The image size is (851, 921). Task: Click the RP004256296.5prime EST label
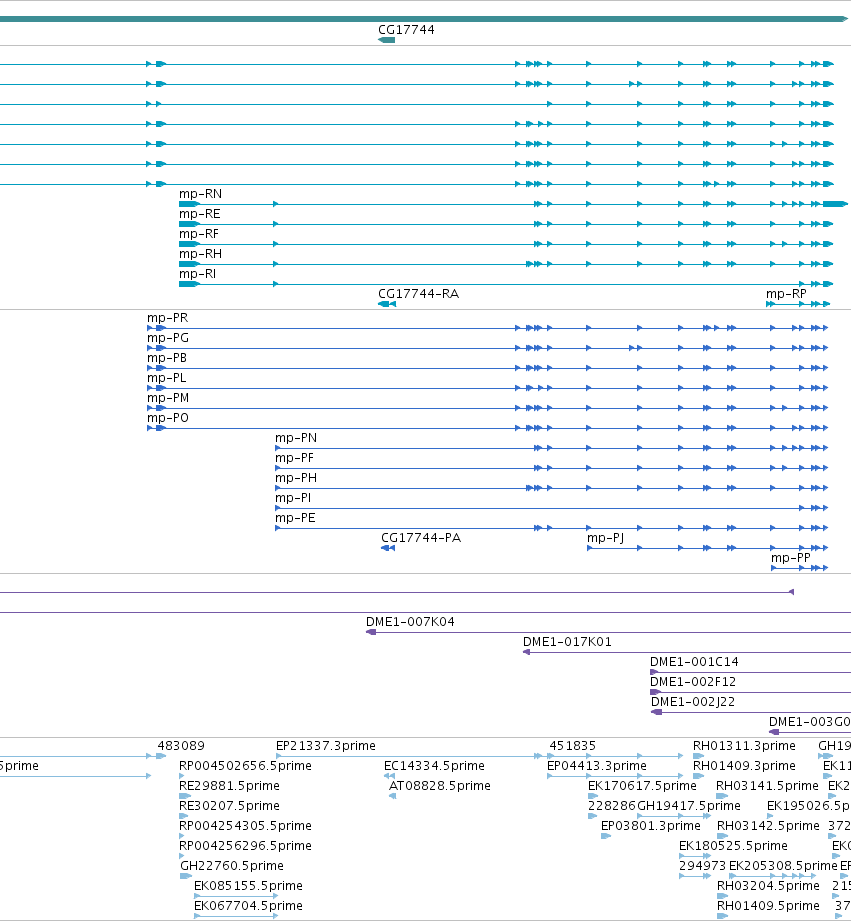(245, 845)
